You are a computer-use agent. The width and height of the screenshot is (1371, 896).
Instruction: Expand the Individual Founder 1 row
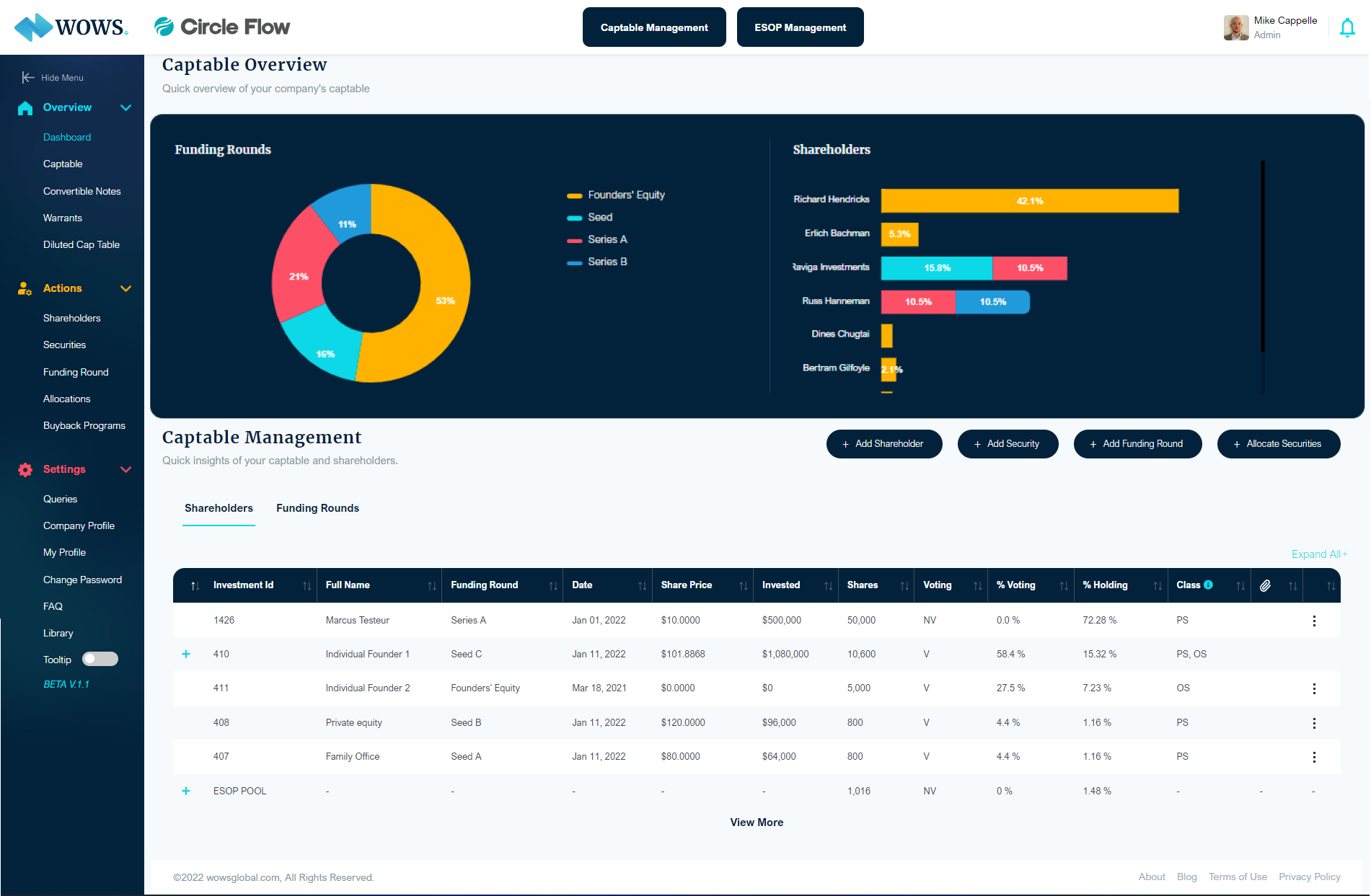point(186,654)
